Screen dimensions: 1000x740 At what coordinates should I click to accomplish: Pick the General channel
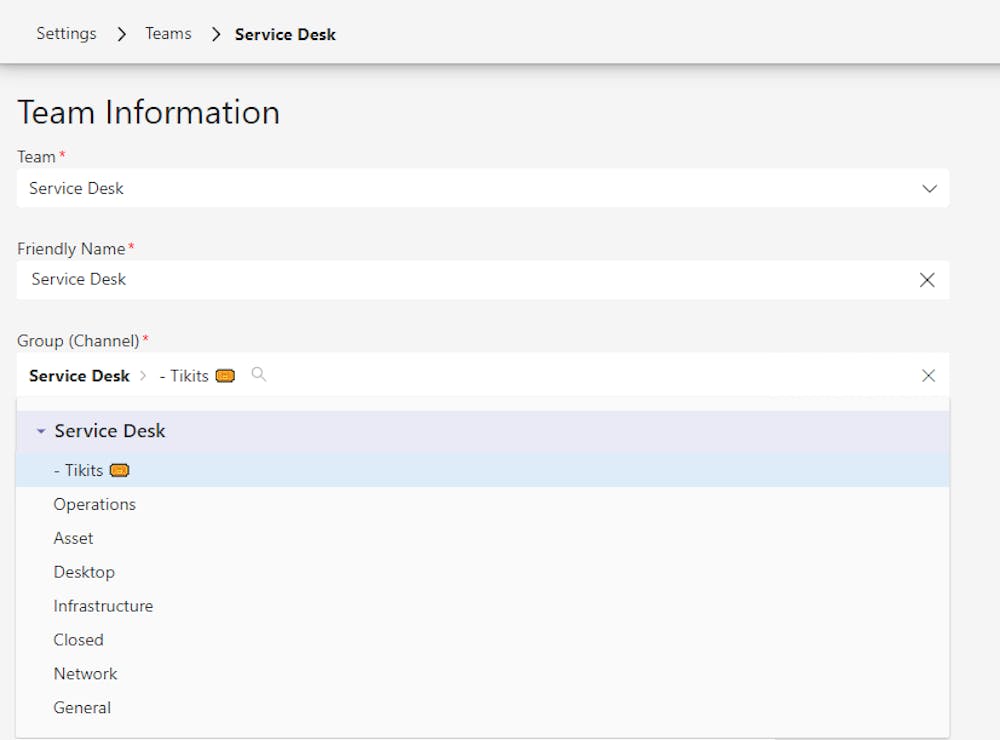coord(82,708)
